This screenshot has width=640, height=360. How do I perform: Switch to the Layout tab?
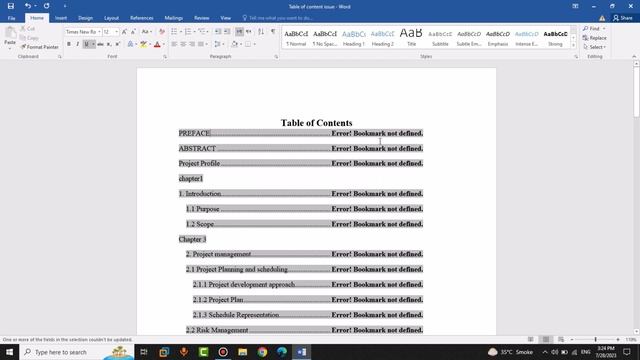pyautogui.click(x=111, y=18)
